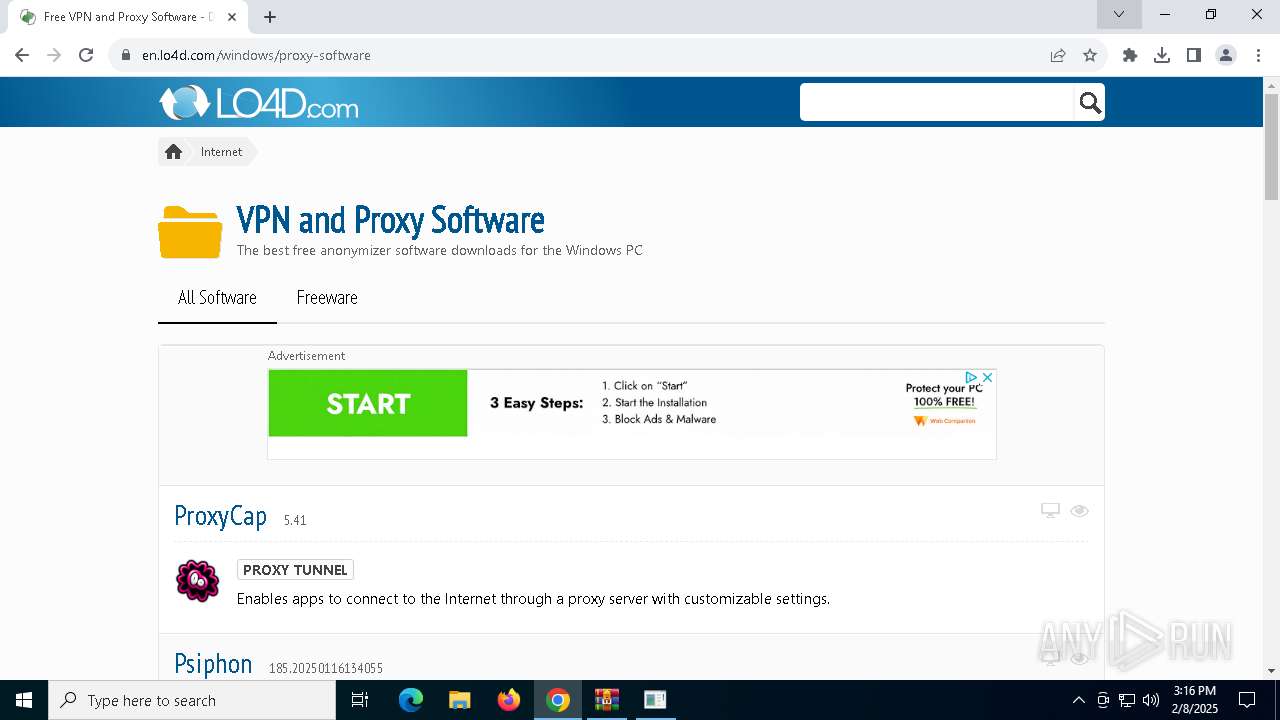Screen dimensions: 1280x720
Task: Click the AdChoices icon on the advertisement
Action: click(971, 377)
